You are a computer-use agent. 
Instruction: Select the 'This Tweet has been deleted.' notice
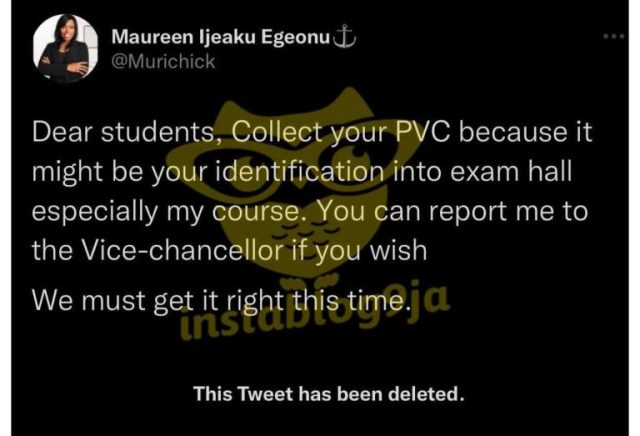tap(329, 394)
